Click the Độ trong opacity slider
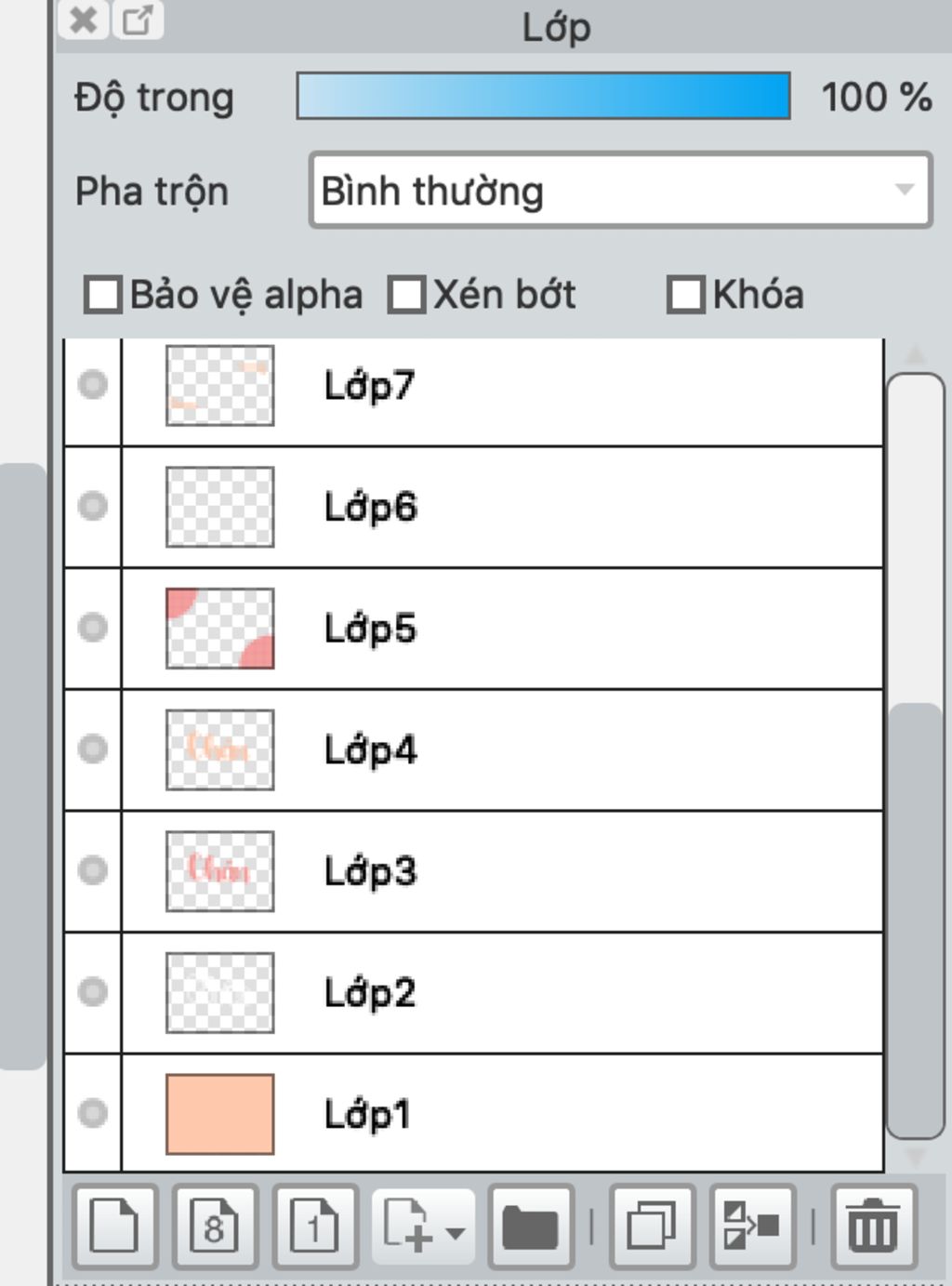The width and height of the screenshot is (952, 1286). tap(543, 96)
